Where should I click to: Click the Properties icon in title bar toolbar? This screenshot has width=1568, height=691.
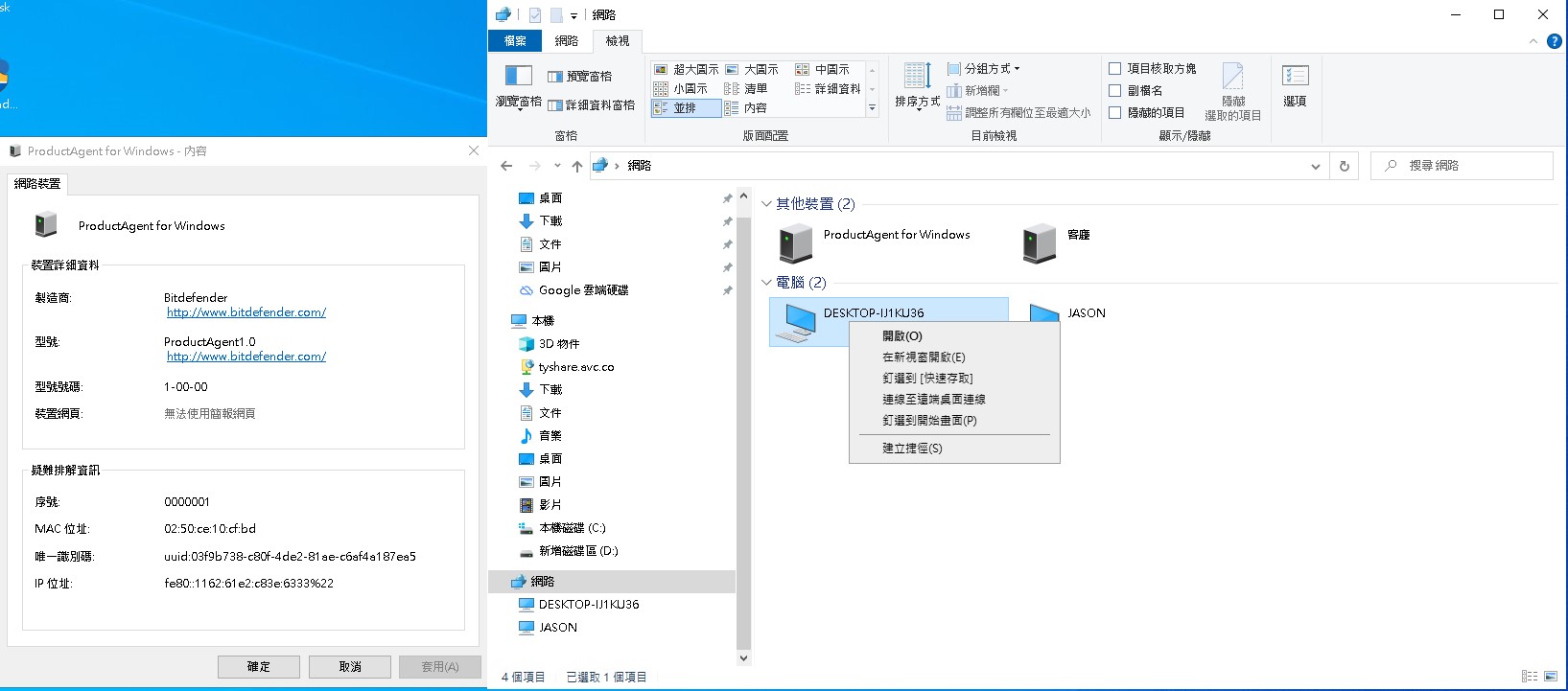coord(535,15)
